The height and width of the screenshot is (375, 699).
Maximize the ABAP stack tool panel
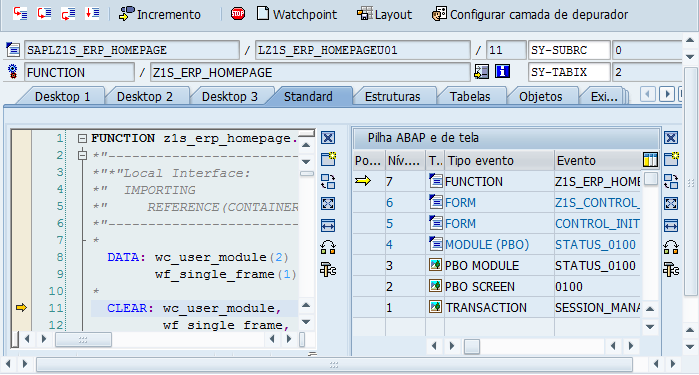tap(671, 204)
